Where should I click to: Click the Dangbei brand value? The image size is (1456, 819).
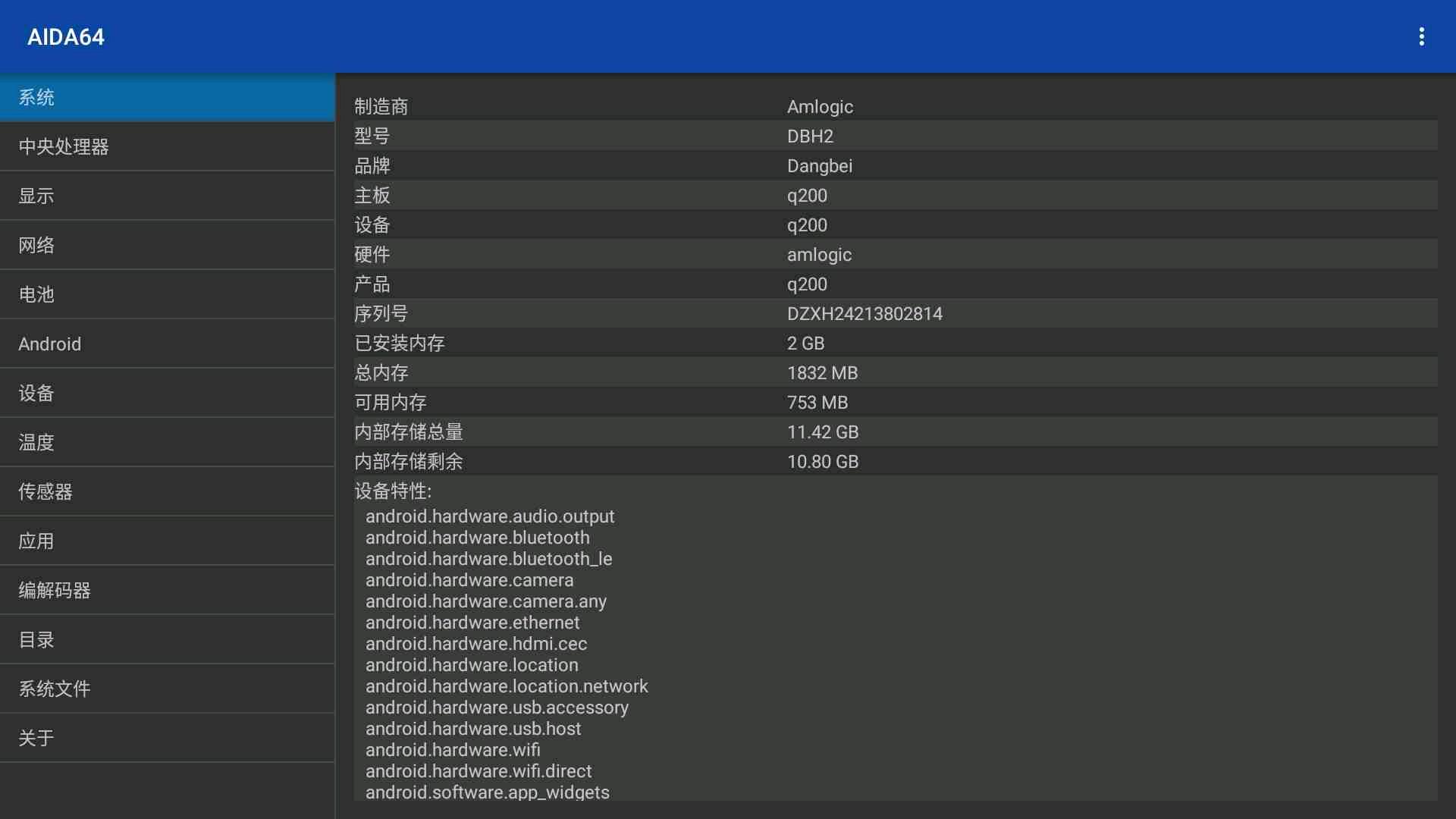820,166
